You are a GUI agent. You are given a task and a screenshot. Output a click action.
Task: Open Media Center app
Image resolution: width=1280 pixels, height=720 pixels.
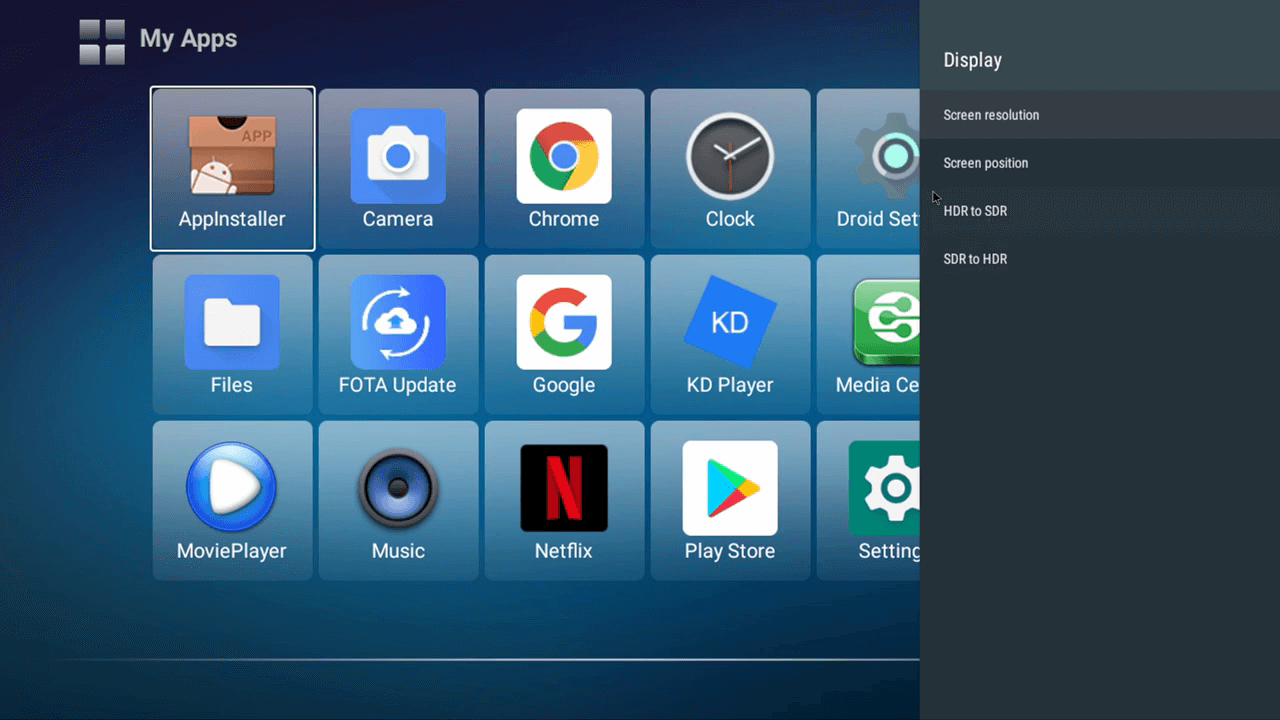868,334
